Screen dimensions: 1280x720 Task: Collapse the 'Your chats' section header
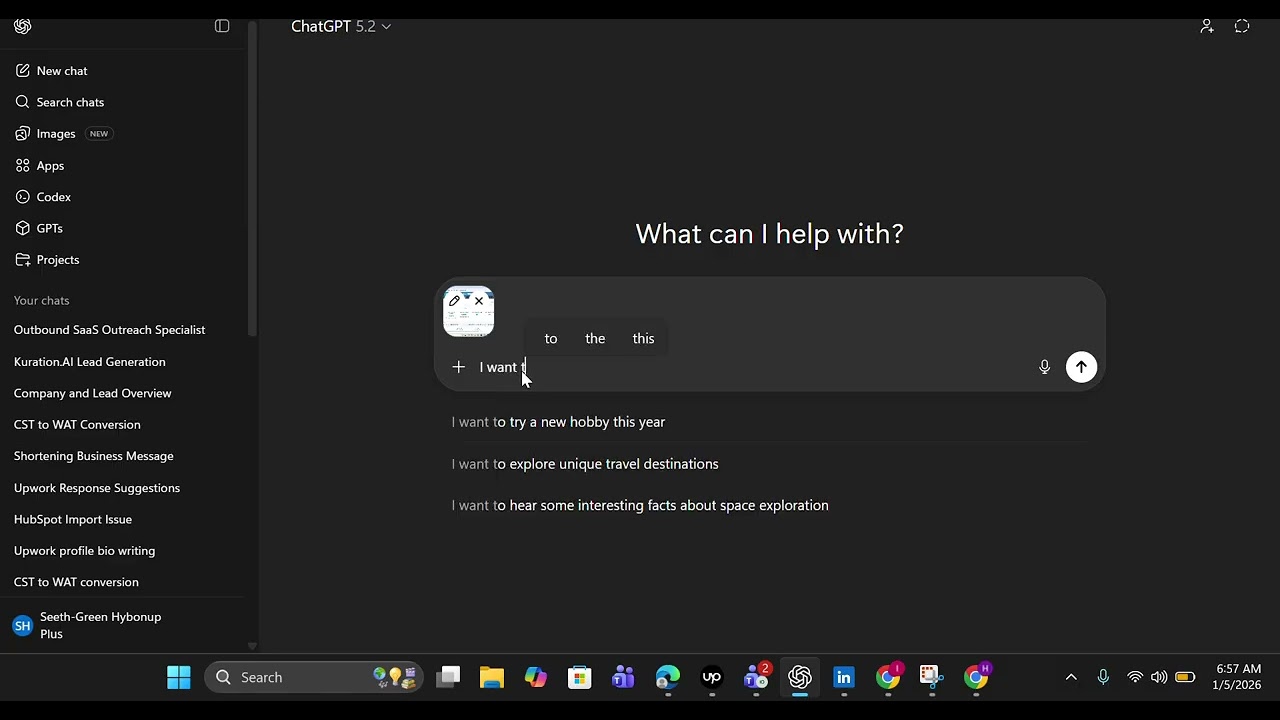click(x=42, y=301)
